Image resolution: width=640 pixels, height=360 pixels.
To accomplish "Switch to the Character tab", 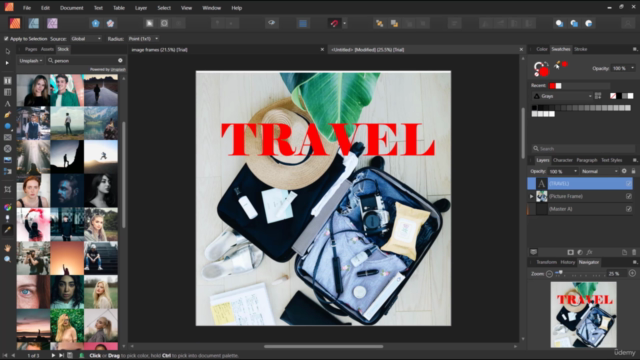I will [563, 160].
